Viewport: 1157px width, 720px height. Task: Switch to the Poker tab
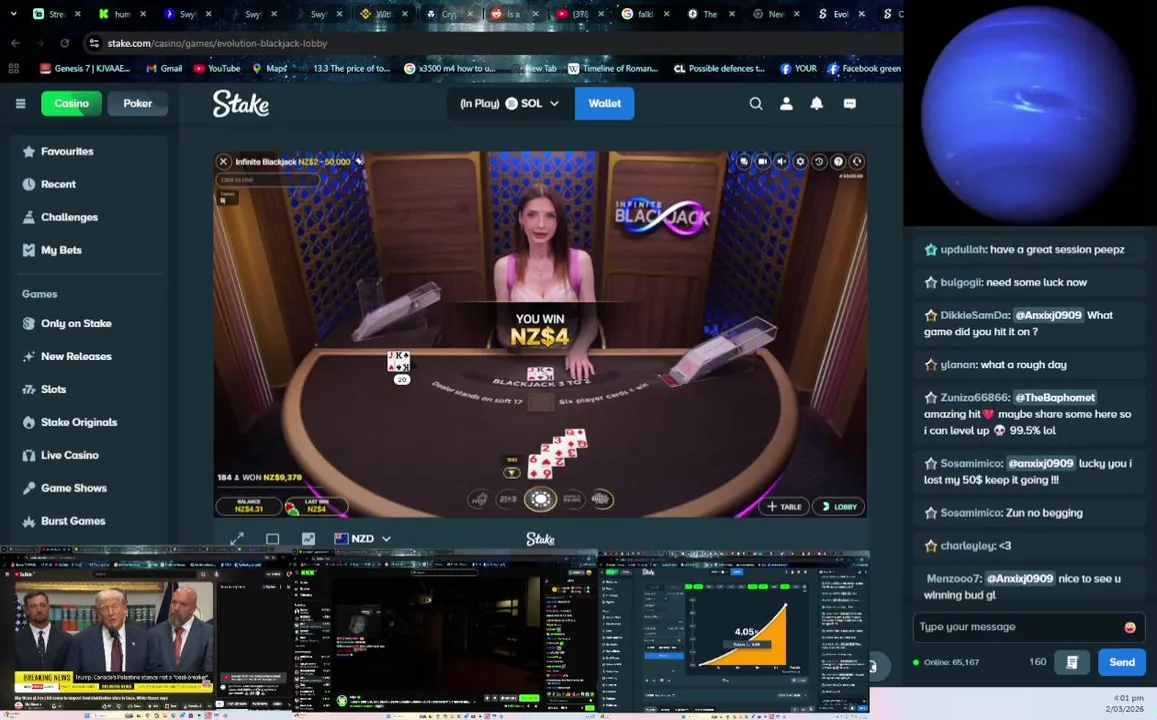pyautogui.click(x=137, y=103)
